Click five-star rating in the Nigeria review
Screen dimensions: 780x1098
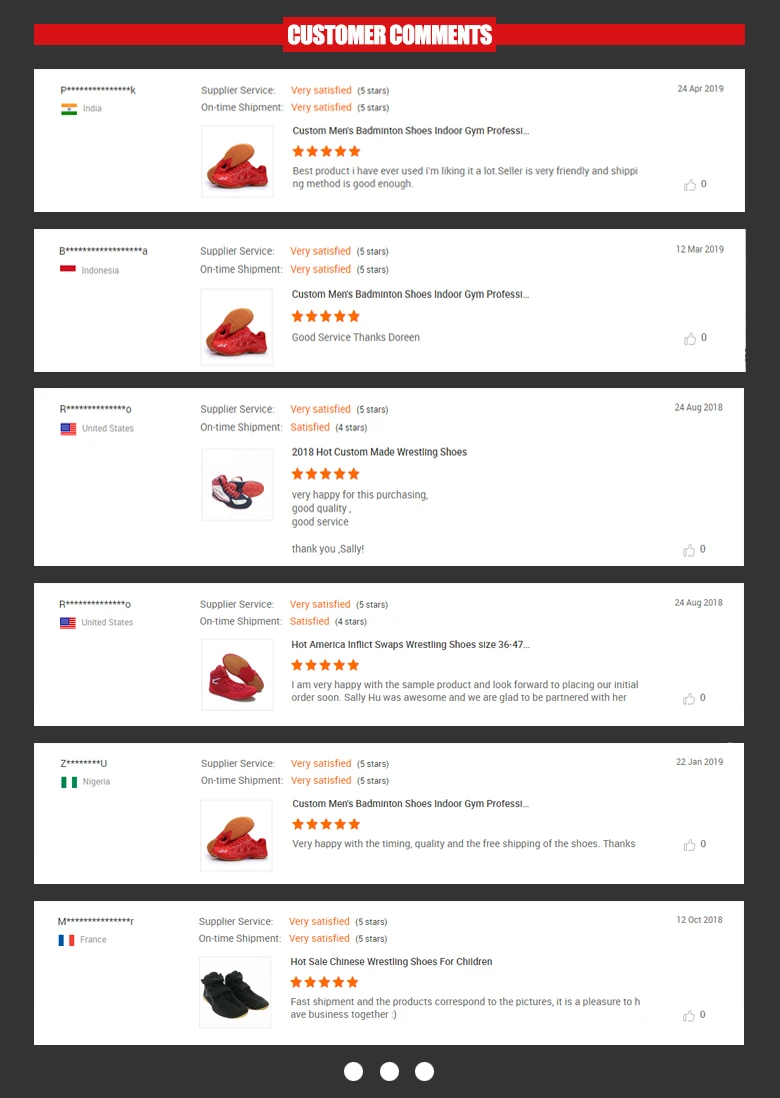[325, 824]
